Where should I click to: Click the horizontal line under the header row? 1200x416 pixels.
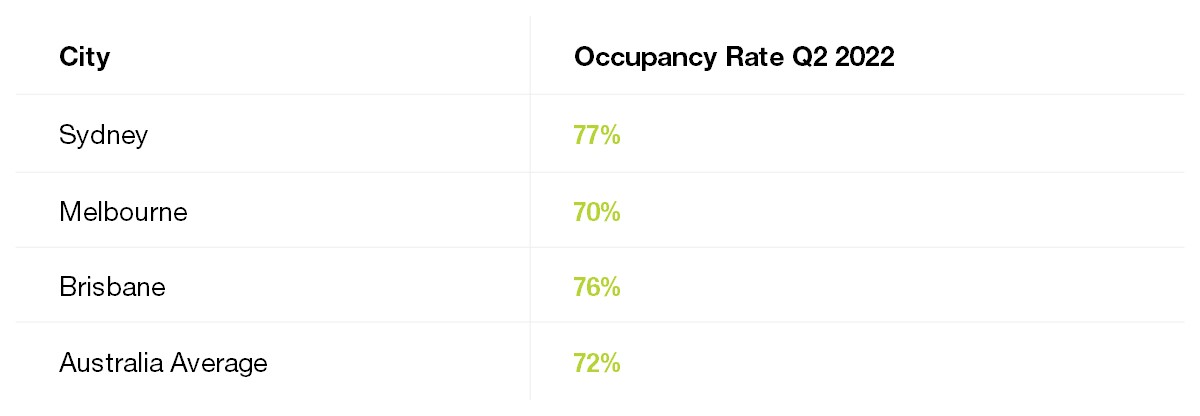tap(600, 95)
